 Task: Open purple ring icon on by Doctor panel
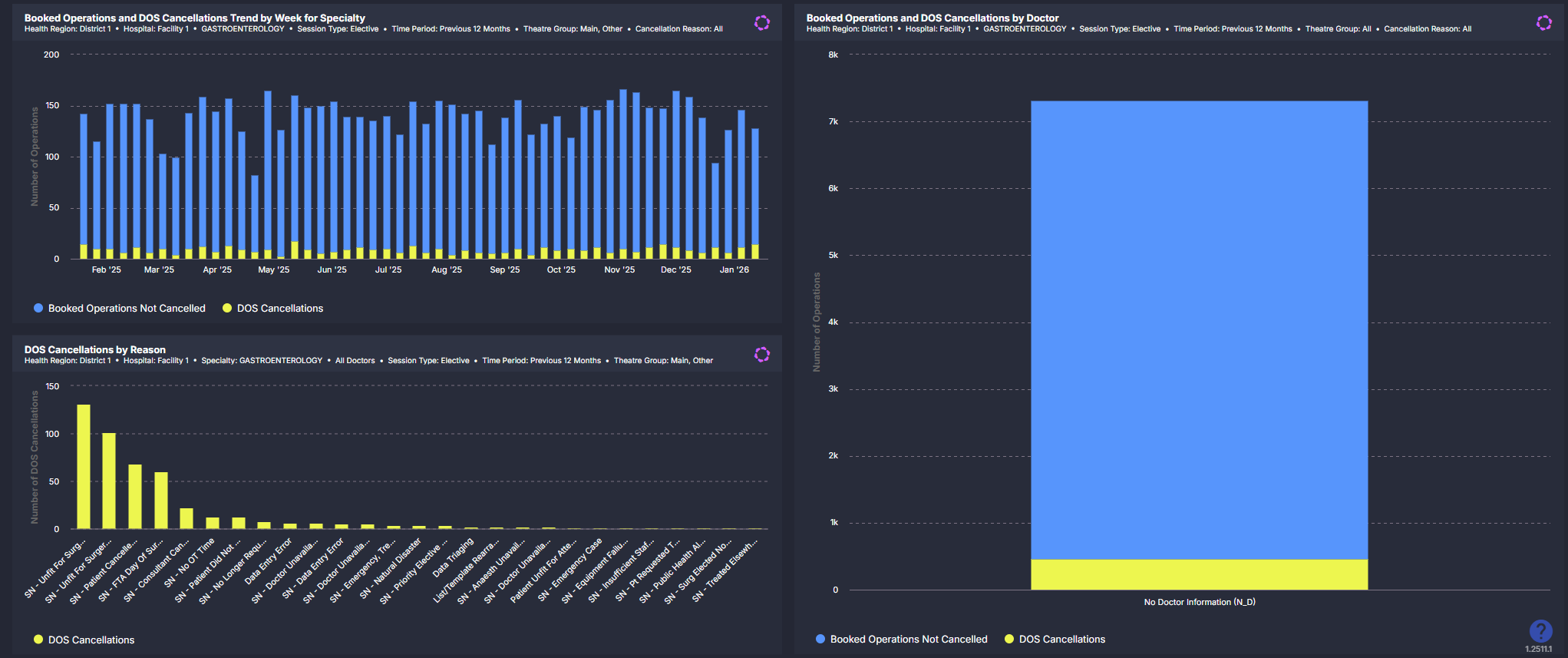tap(1543, 23)
